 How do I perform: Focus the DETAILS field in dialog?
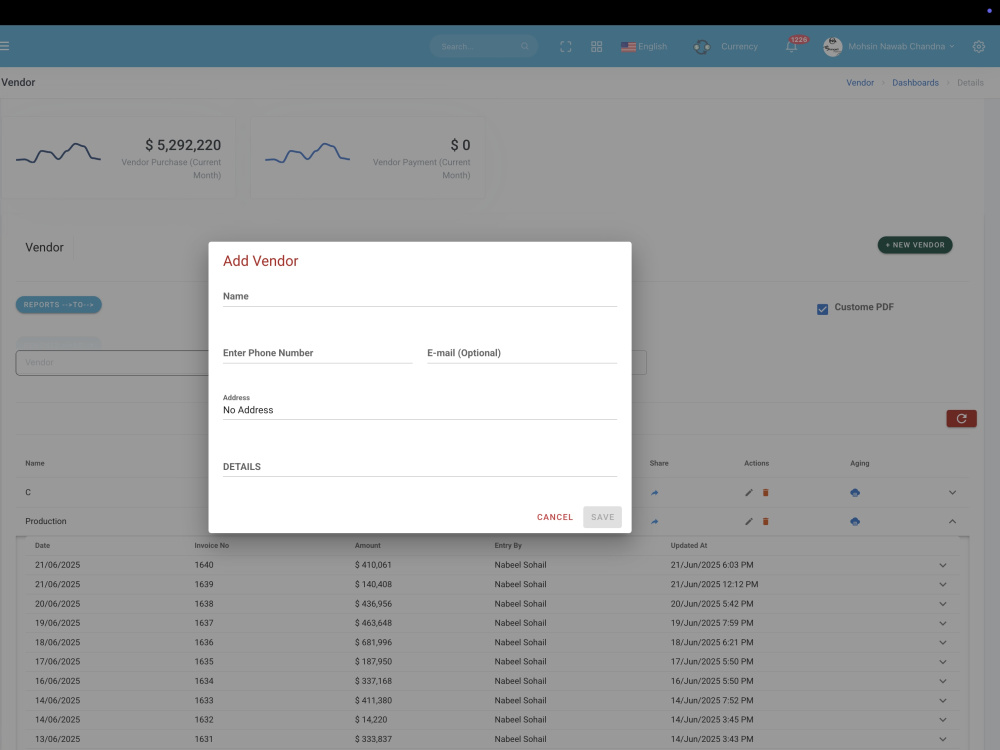click(420, 467)
